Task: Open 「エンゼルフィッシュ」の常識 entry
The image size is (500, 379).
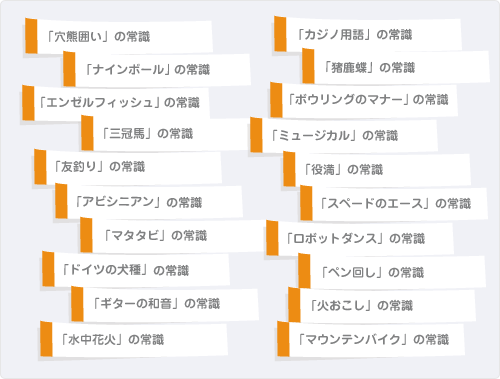Action: (116, 102)
